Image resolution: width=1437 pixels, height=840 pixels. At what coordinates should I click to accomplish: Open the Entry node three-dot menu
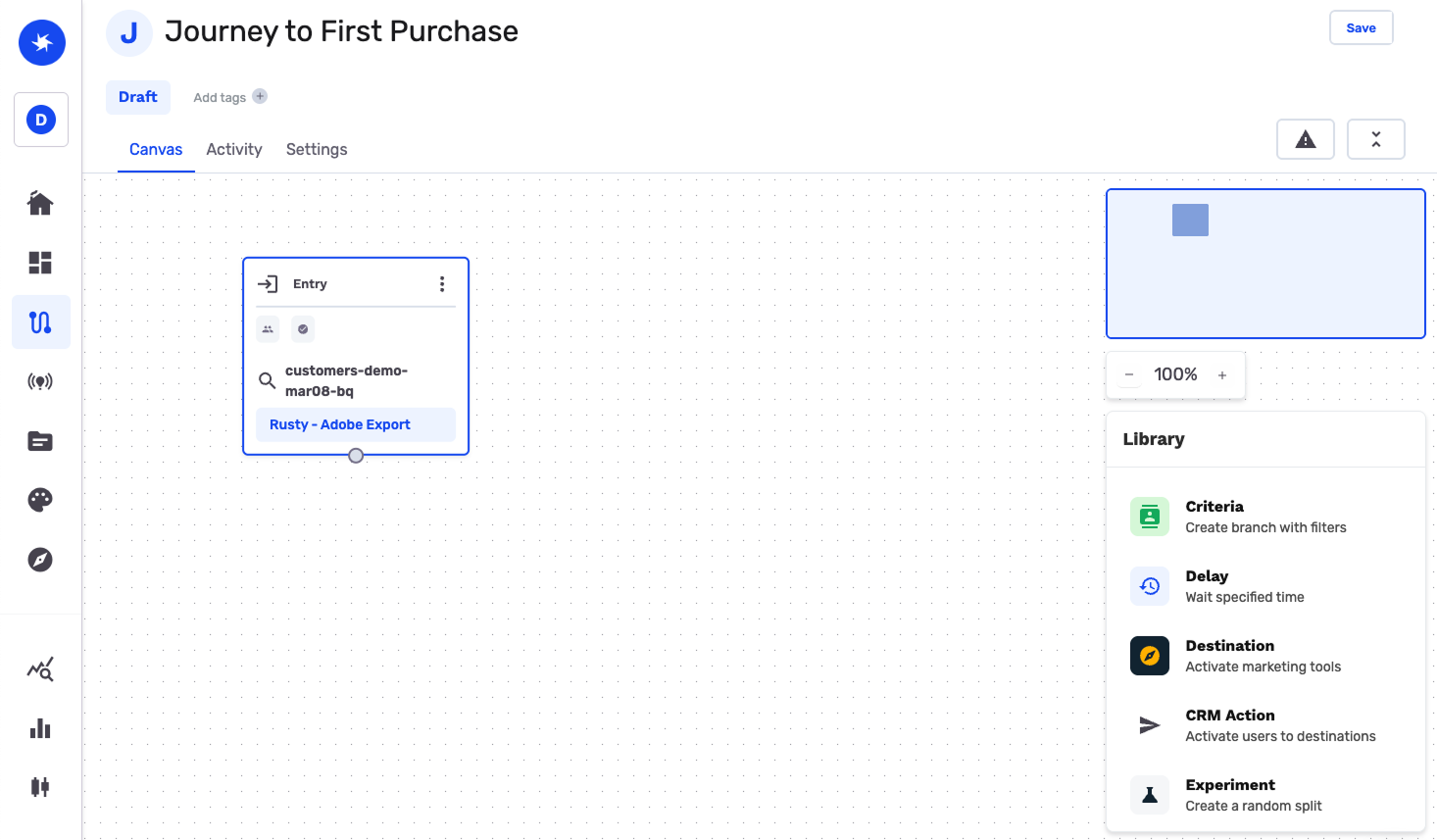point(442,284)
